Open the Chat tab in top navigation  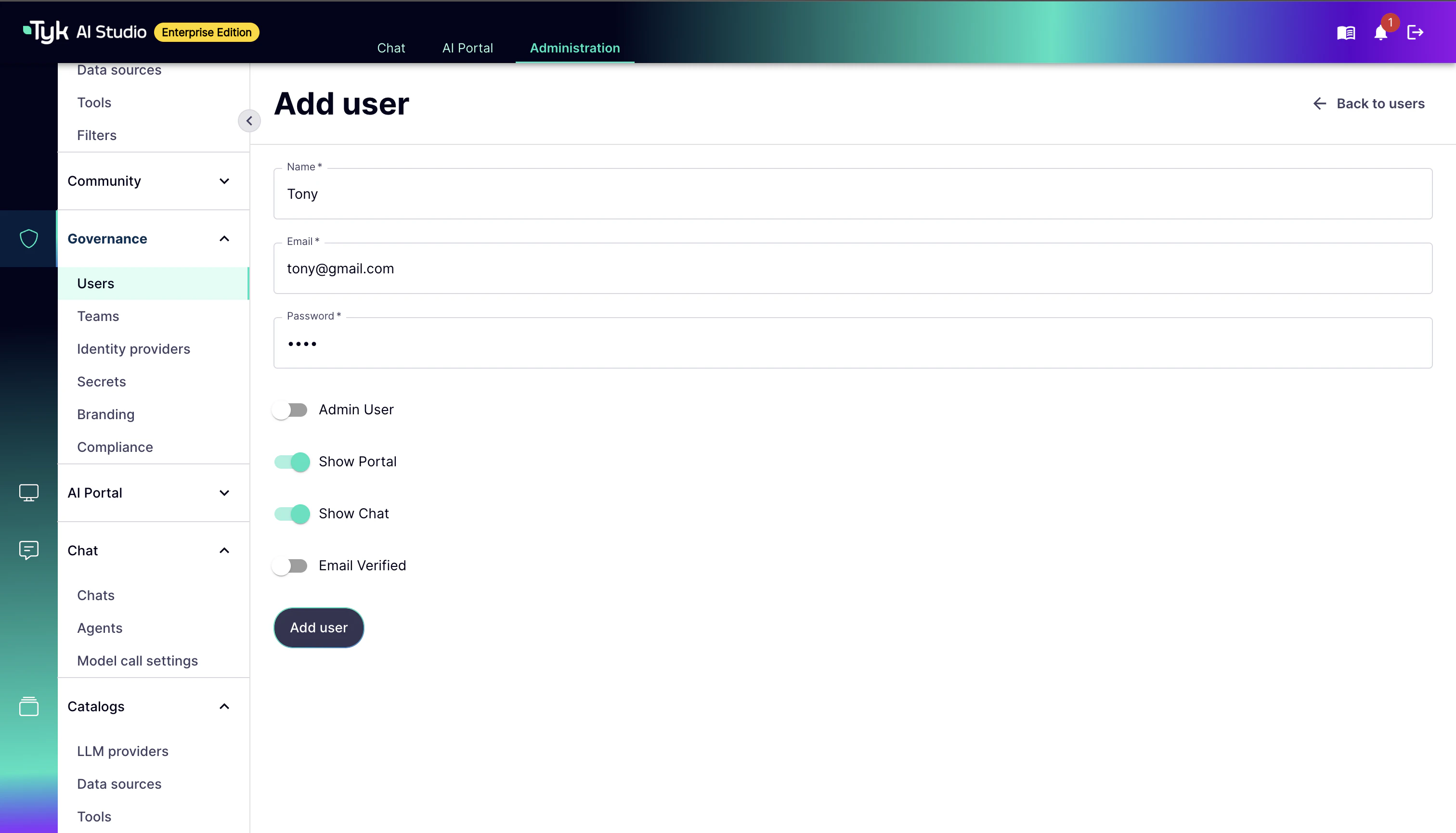(x=391, y=48)
